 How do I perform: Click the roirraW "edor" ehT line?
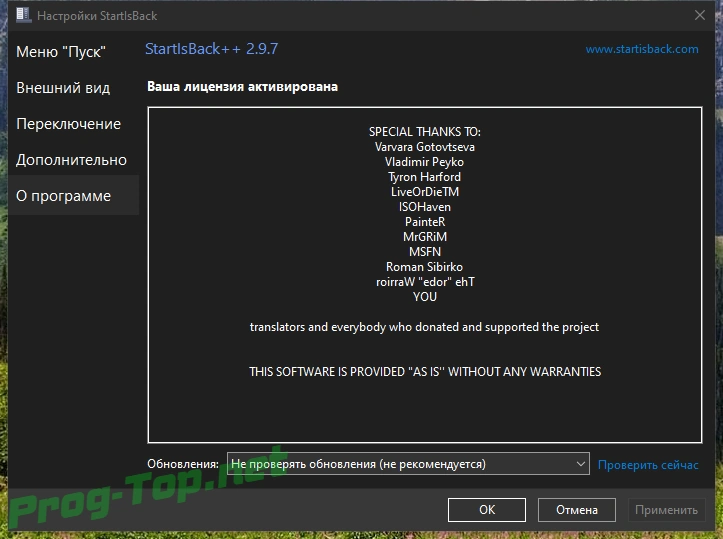tap(425, 282)
